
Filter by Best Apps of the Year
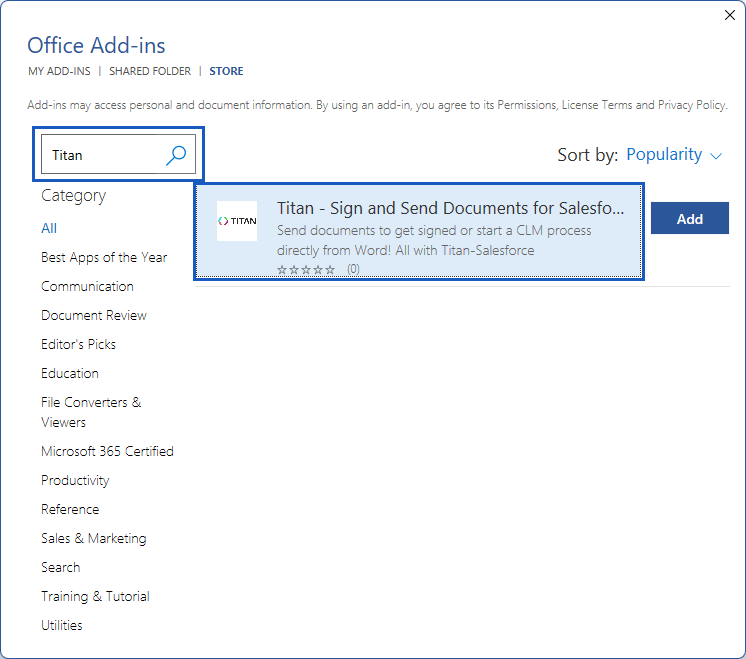104,257
